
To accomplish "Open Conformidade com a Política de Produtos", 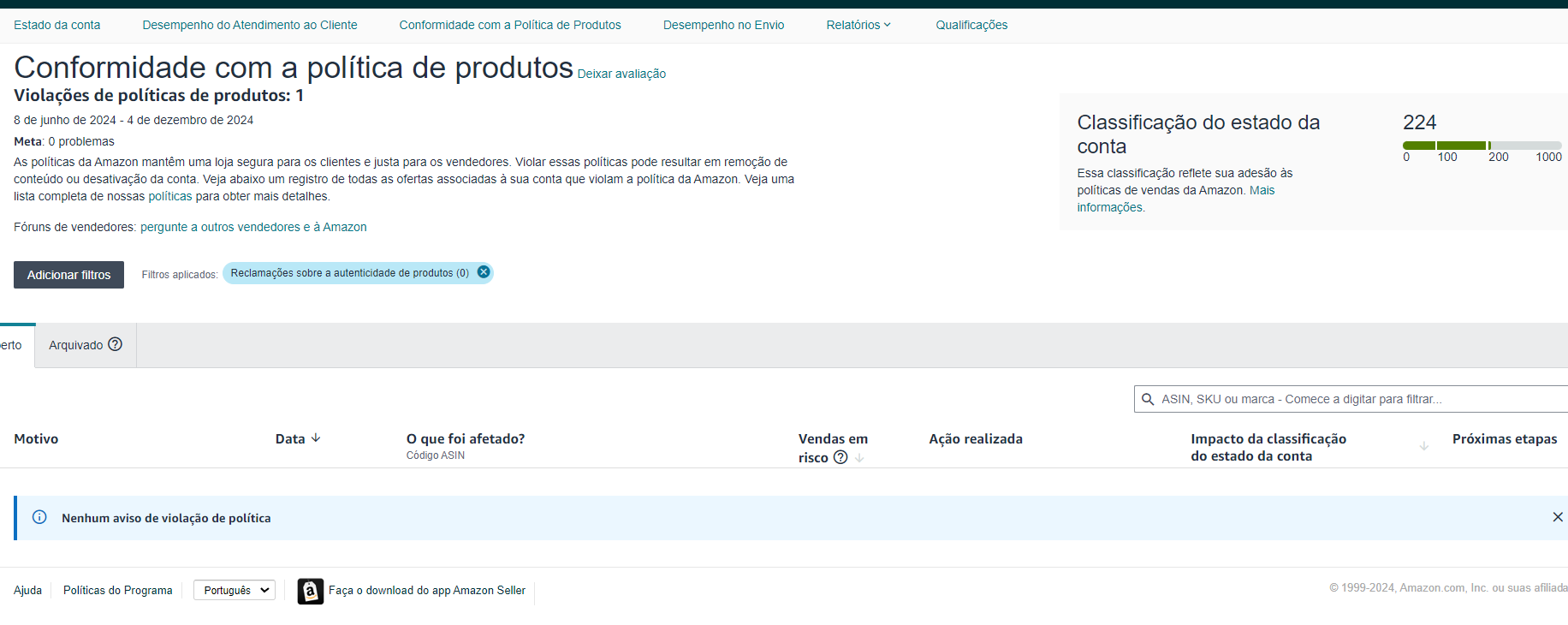I will tap(510, 25).
